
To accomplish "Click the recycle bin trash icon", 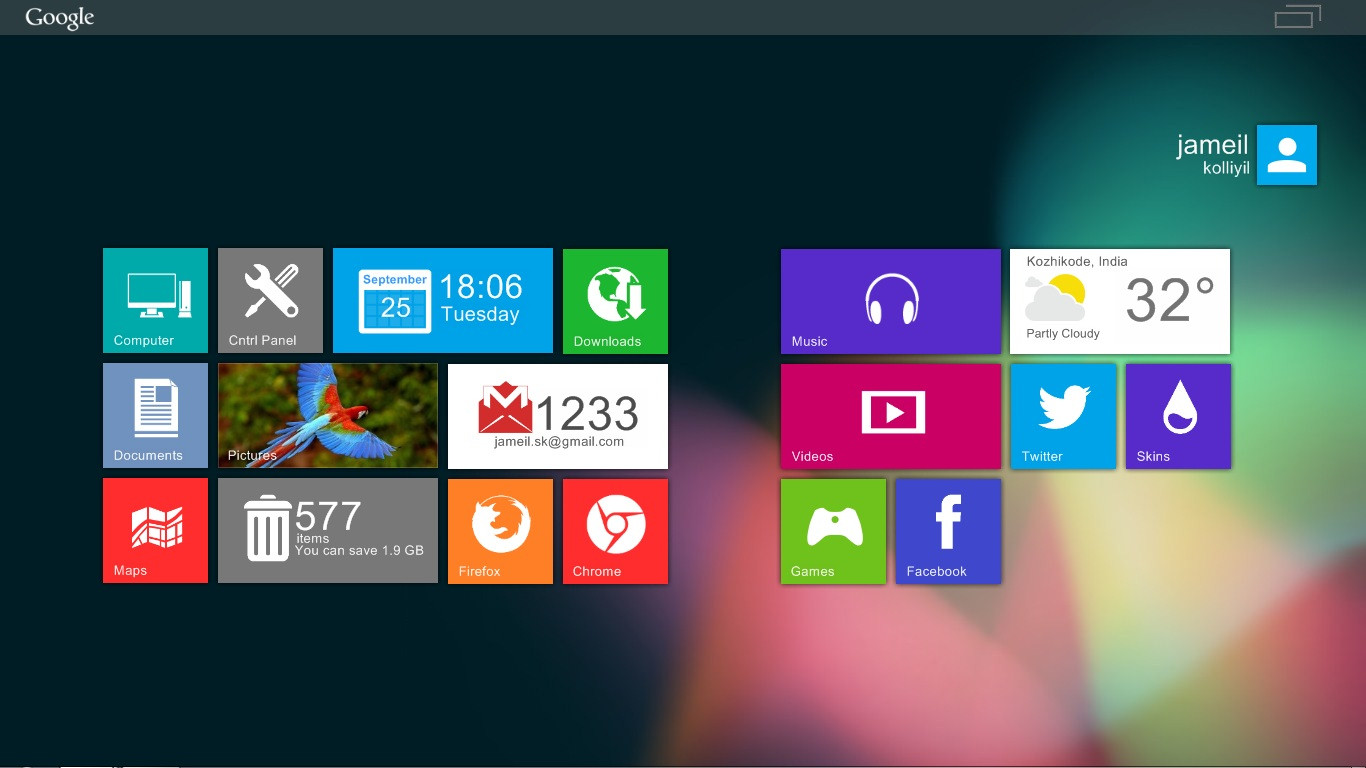I will [x=268, y=530].
